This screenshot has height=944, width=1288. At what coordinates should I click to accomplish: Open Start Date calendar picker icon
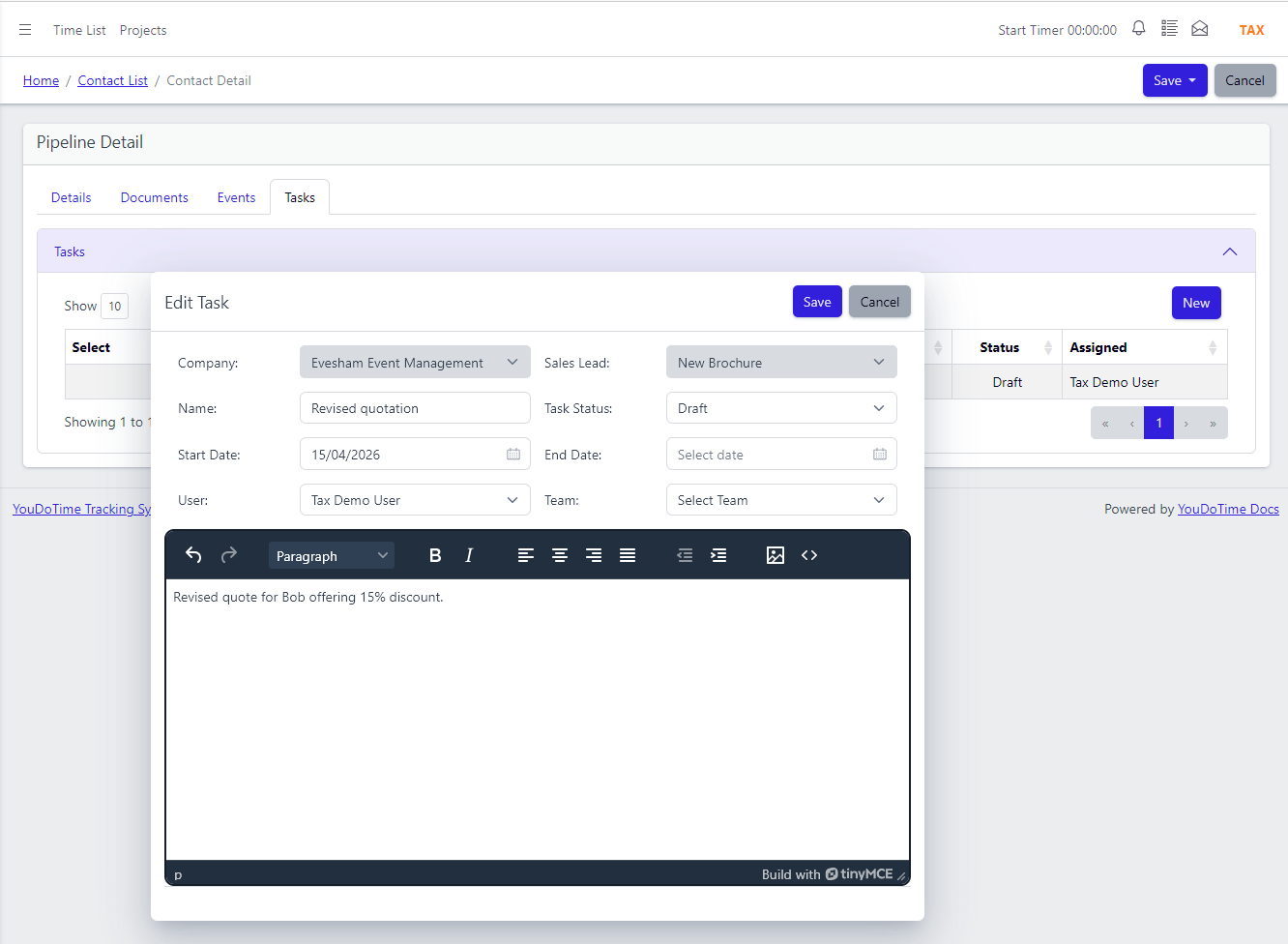pos(513,454)
